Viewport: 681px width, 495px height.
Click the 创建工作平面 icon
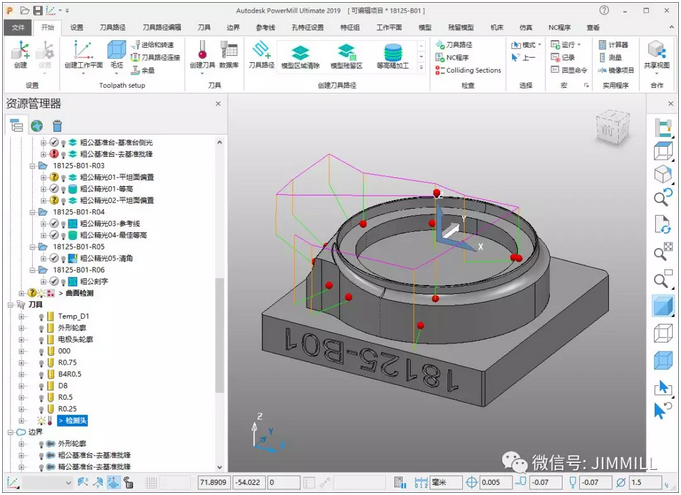tap(83, 54)
